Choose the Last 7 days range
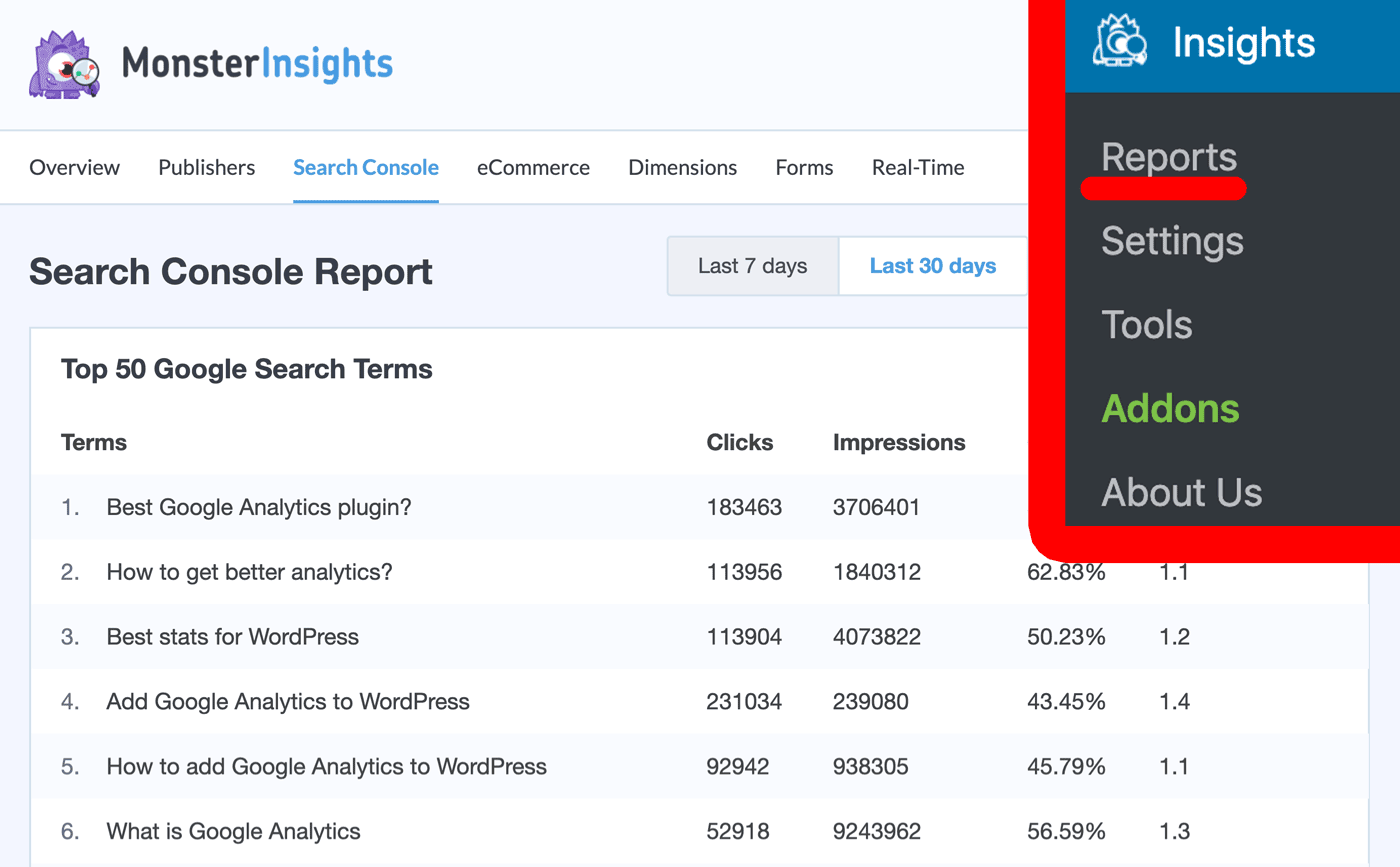The image size is (1400, 867). point(753,266)
